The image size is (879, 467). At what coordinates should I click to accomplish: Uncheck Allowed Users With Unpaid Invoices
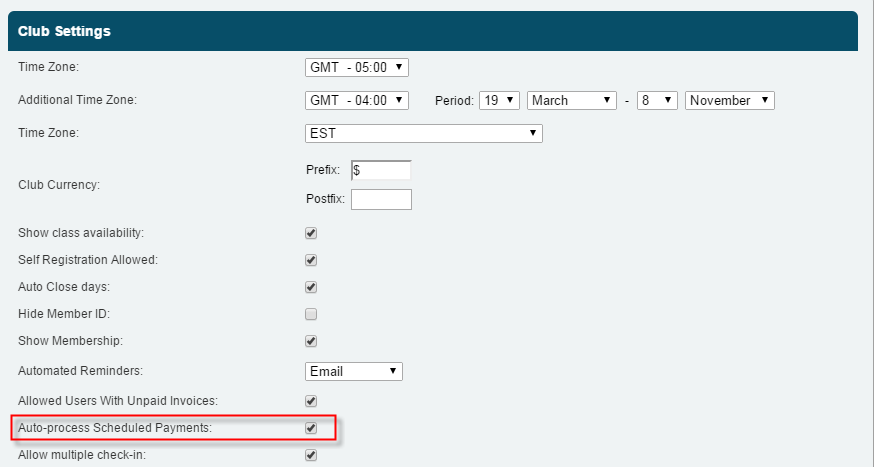tap(311, 401)
